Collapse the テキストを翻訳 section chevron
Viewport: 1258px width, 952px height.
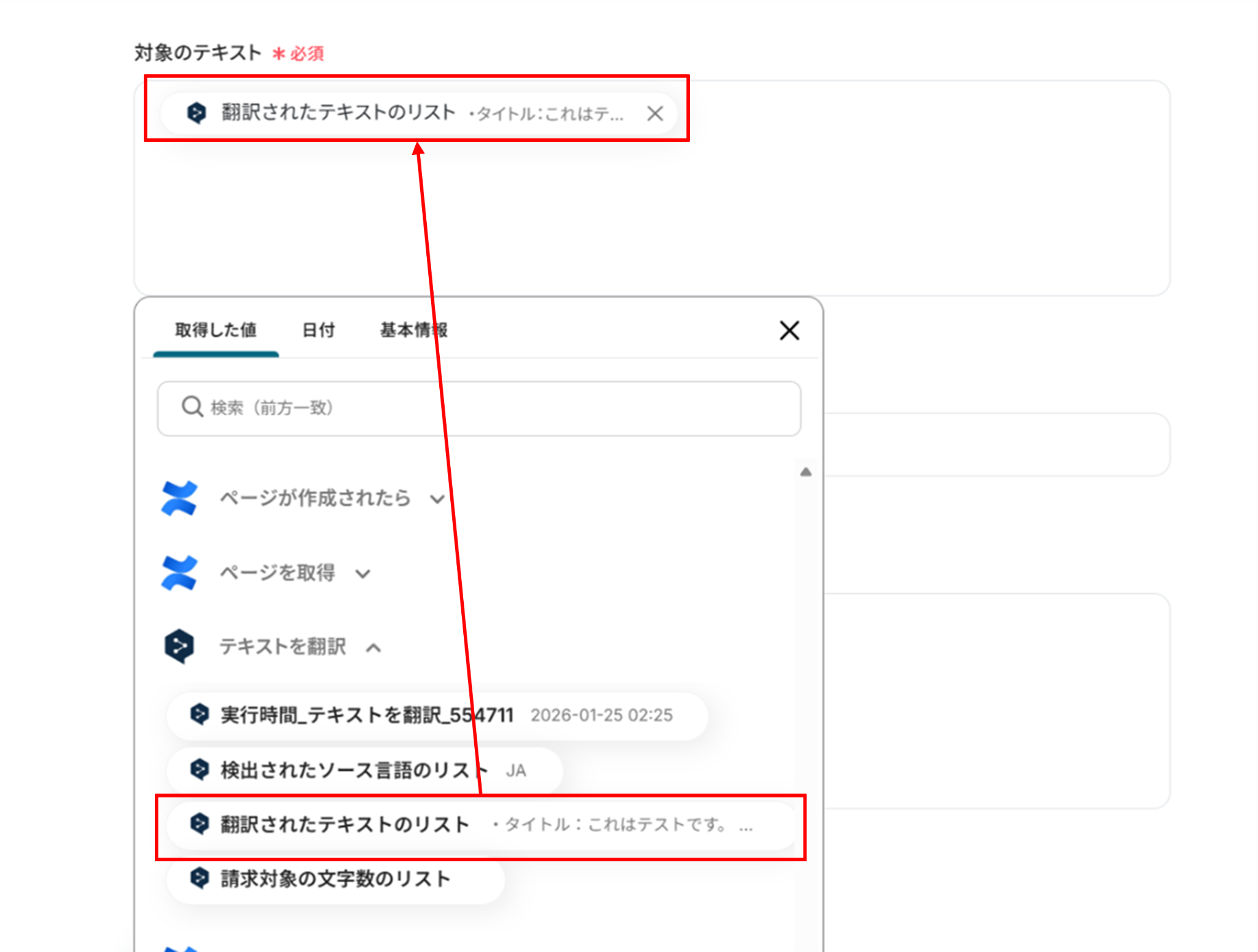tap(373, 647)
